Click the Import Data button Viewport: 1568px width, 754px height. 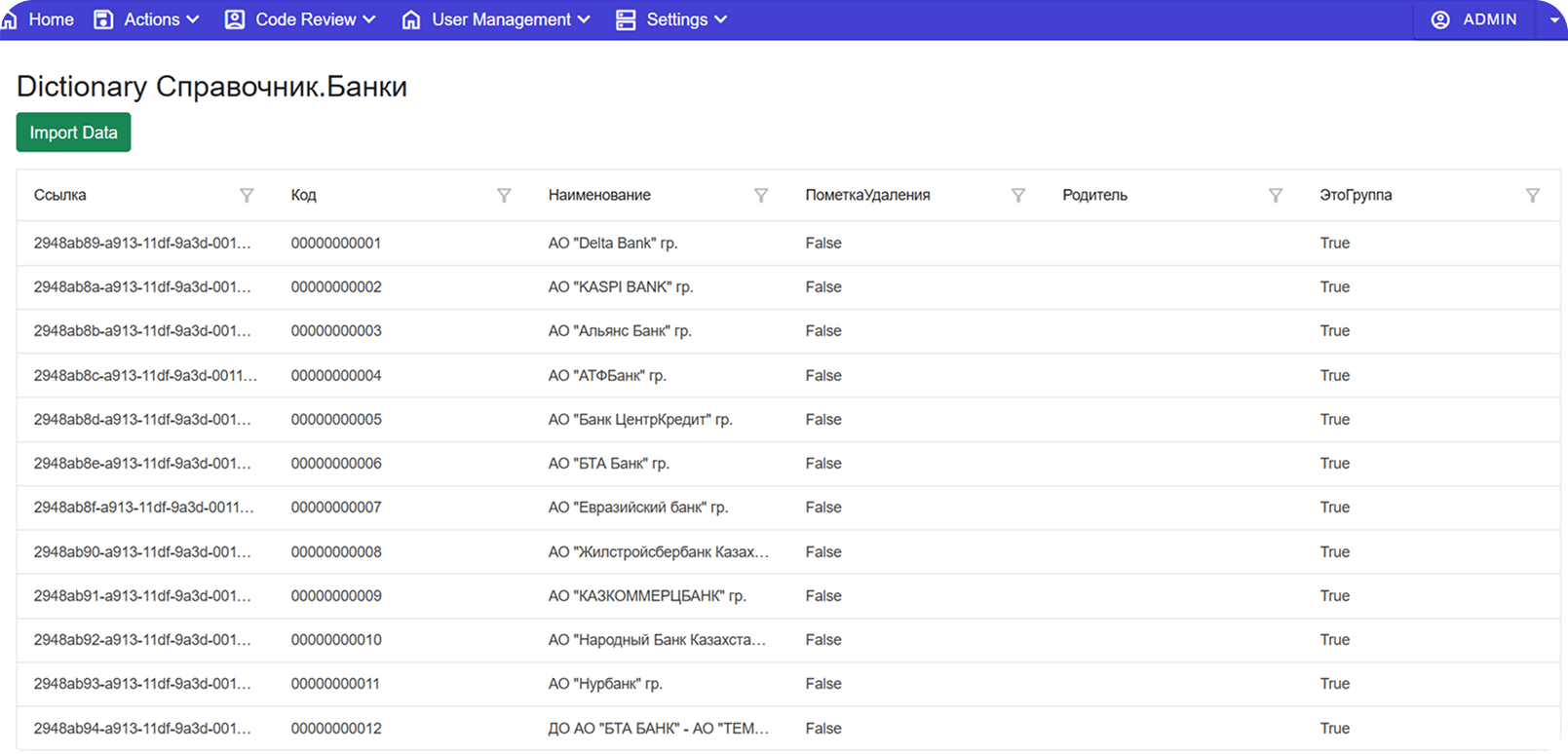point(73,132)
